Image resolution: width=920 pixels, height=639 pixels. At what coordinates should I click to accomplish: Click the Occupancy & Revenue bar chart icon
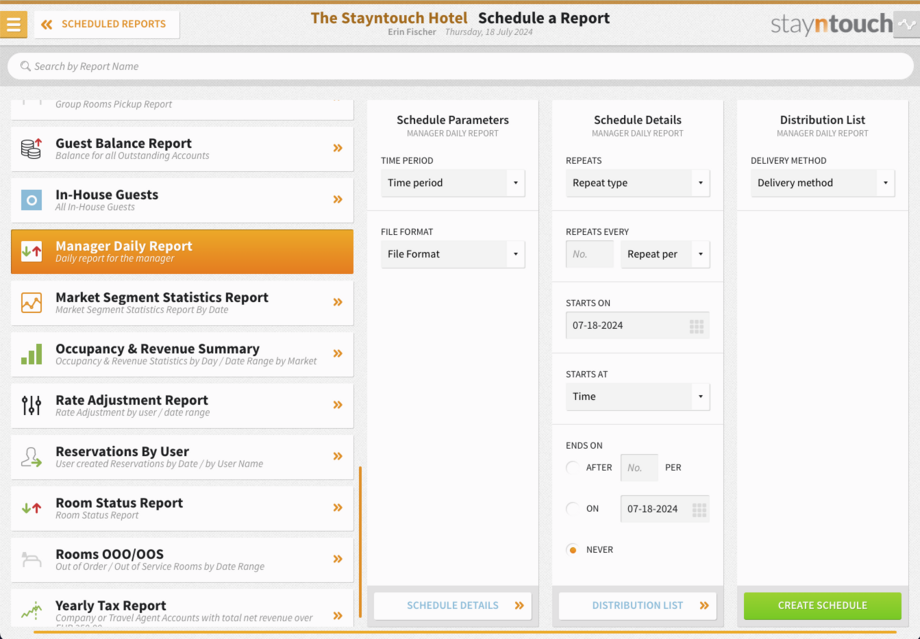coord(32,354)
